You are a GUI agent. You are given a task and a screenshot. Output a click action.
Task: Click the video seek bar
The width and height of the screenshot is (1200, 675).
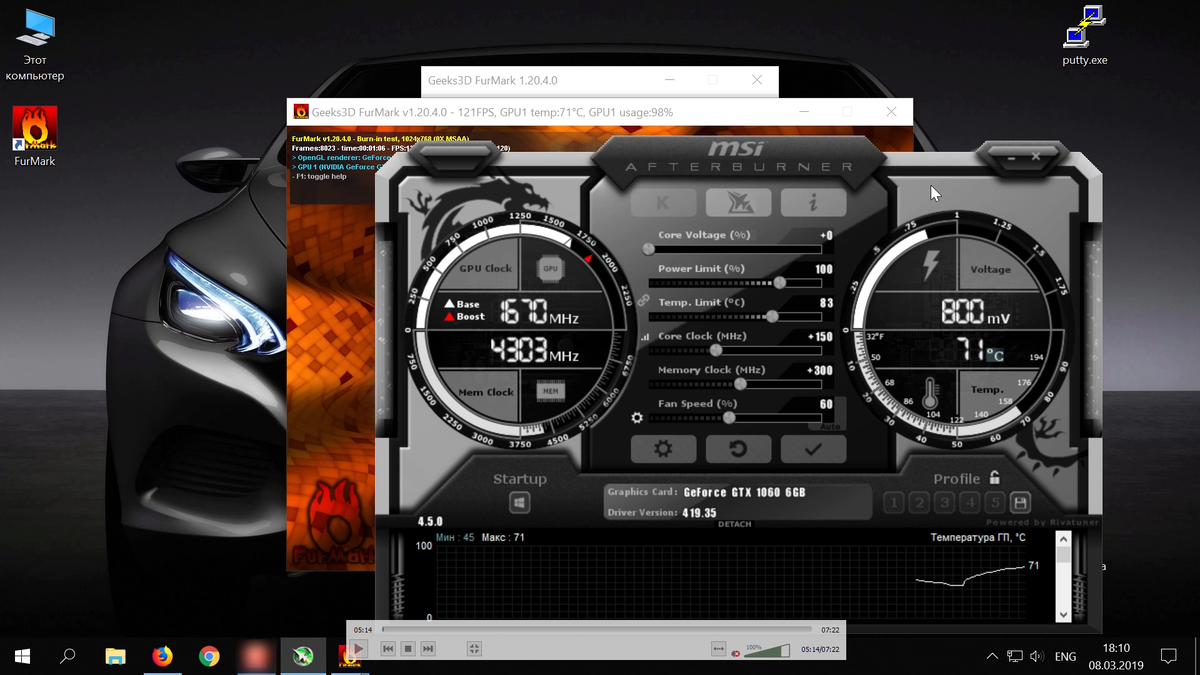pos(597,630)
